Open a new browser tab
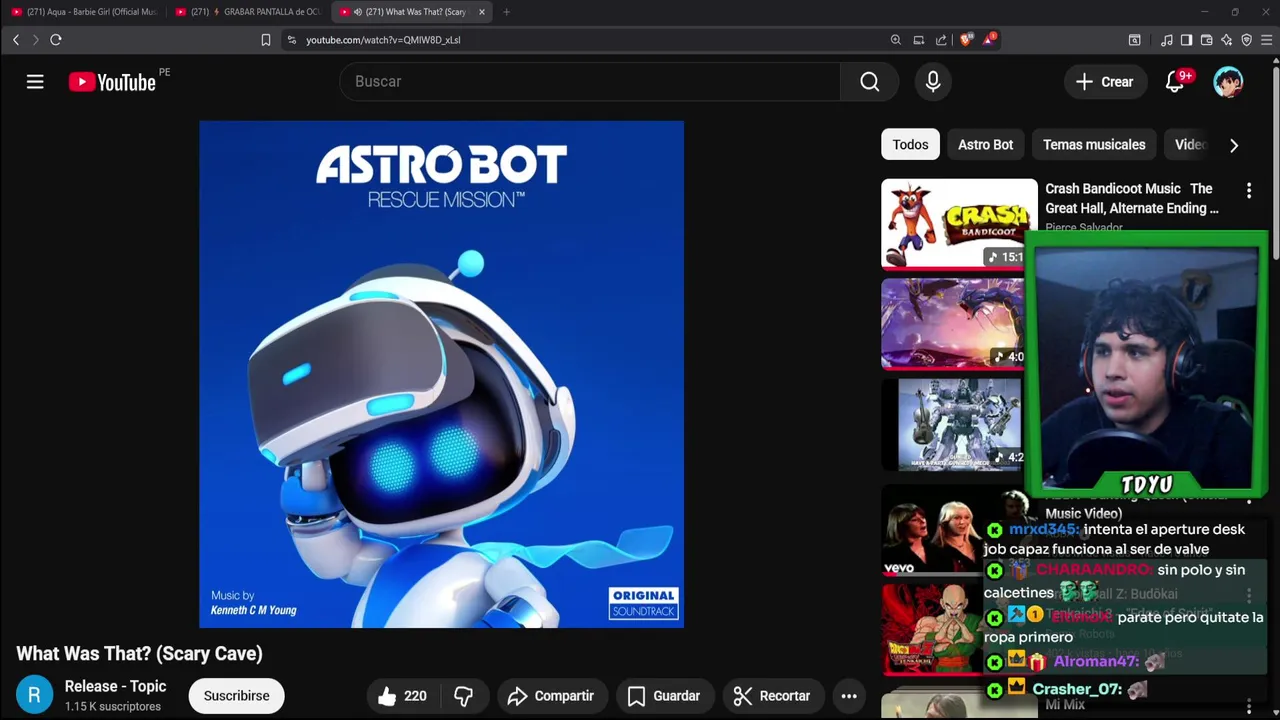The image size is (1280, 720). pyautogui.click(x=506, y=12)
